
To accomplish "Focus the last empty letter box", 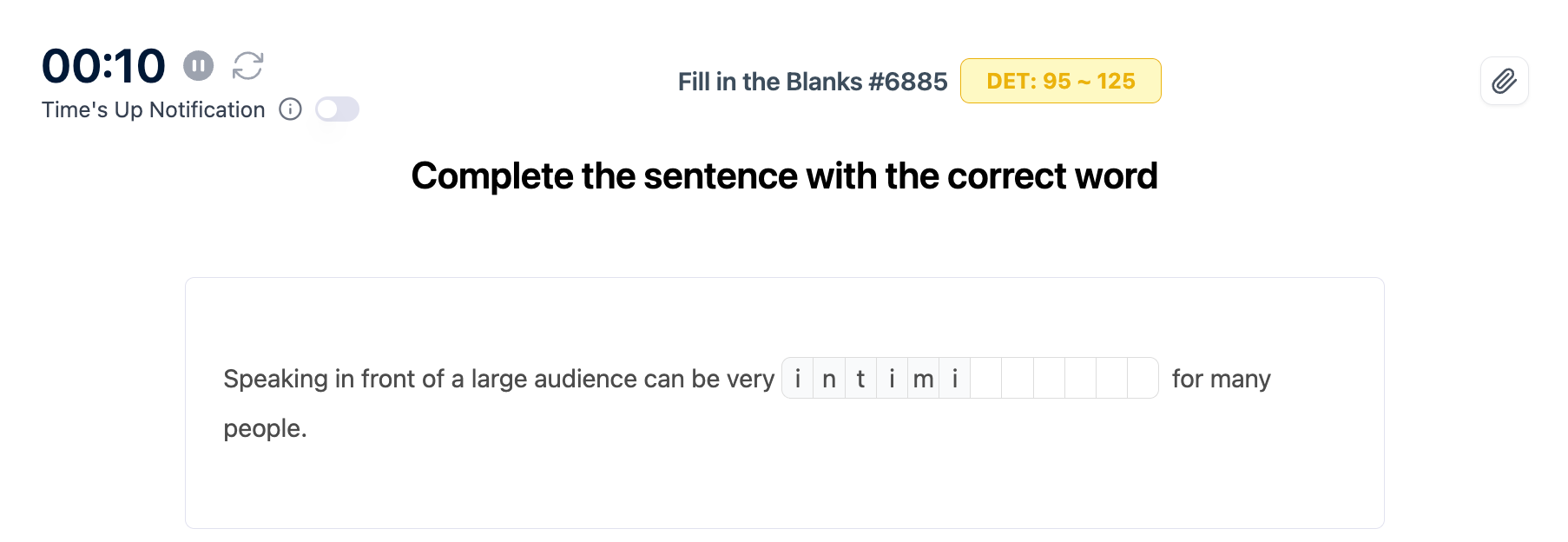I will coord(1143,379).
